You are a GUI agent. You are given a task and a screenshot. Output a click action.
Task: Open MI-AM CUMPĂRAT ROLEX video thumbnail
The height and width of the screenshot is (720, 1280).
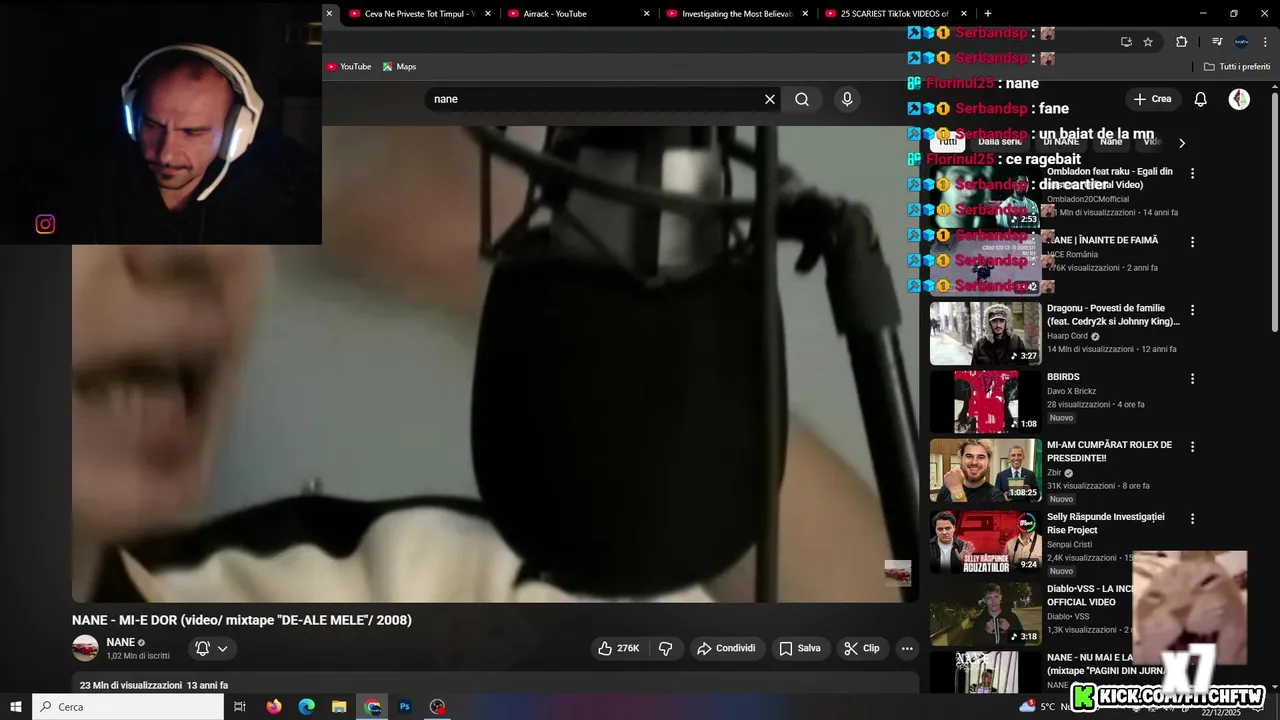(x=986, y=470)
